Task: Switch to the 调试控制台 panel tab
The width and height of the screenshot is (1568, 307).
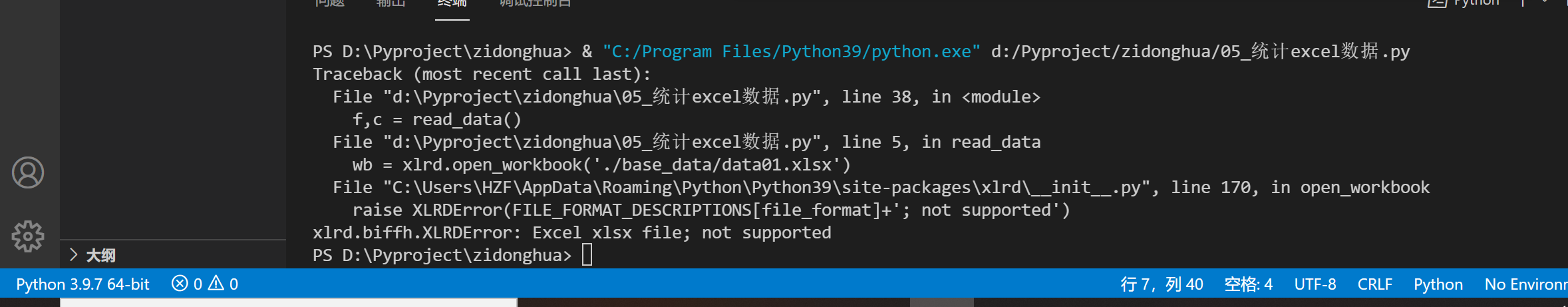Action: pyautogui.click(x=536, y=3)
